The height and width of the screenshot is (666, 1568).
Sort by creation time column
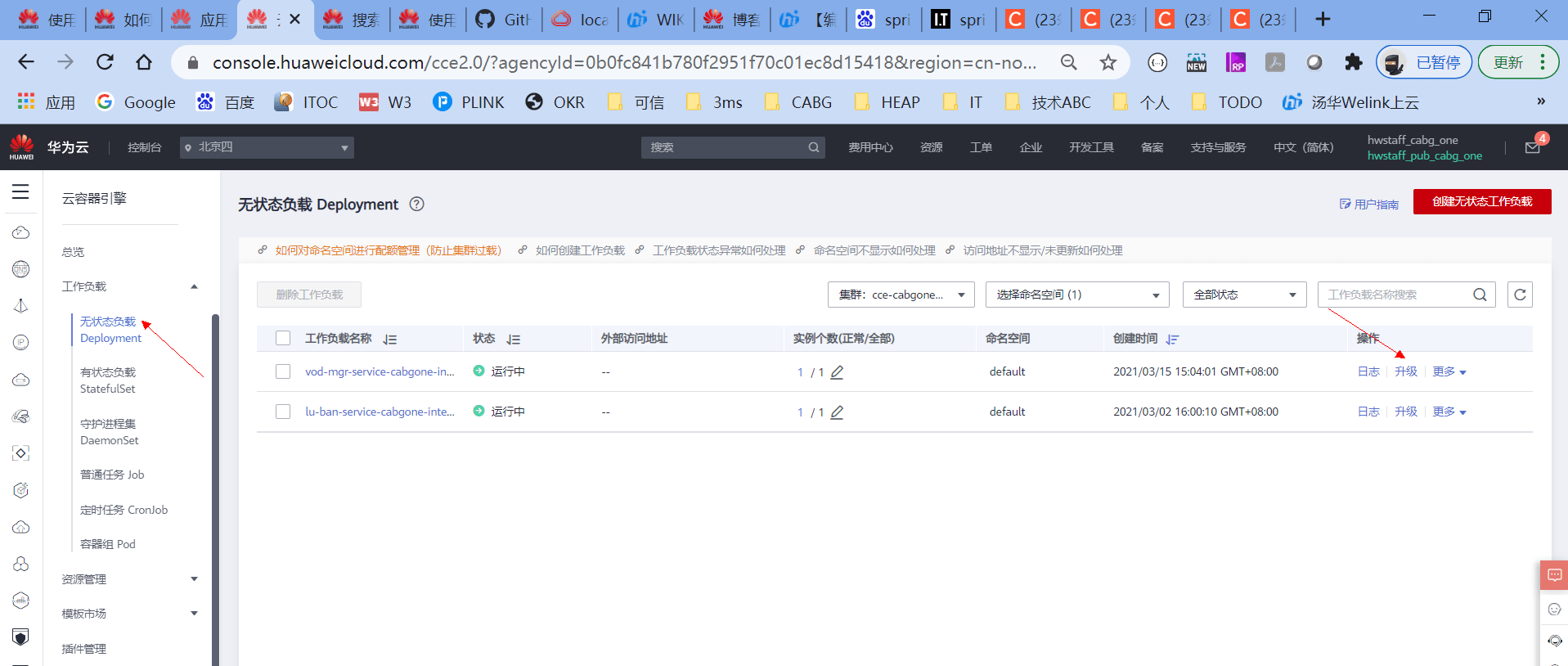(x=1172, y=339)
